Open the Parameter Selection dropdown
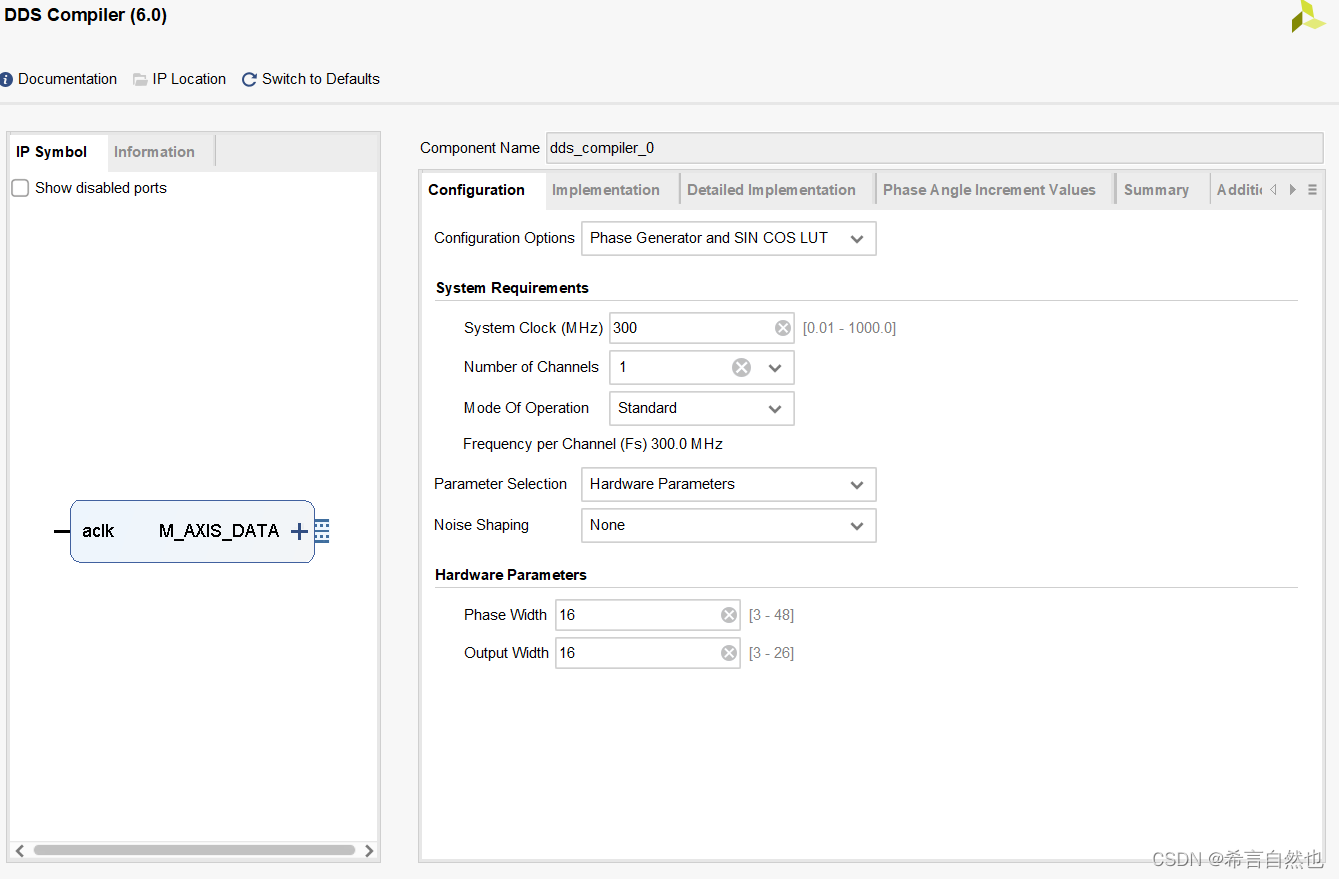The height and width of the screenshot is (879, 1339). (728, 484)
